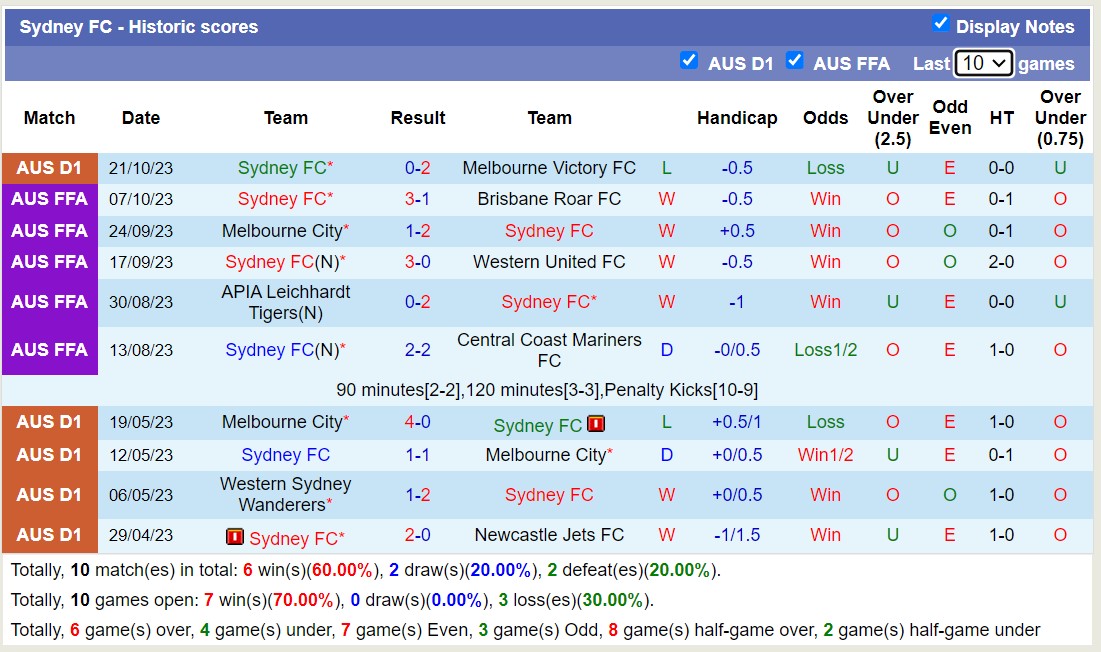Open the Melbourne Victory FC team link

(549, 168)
